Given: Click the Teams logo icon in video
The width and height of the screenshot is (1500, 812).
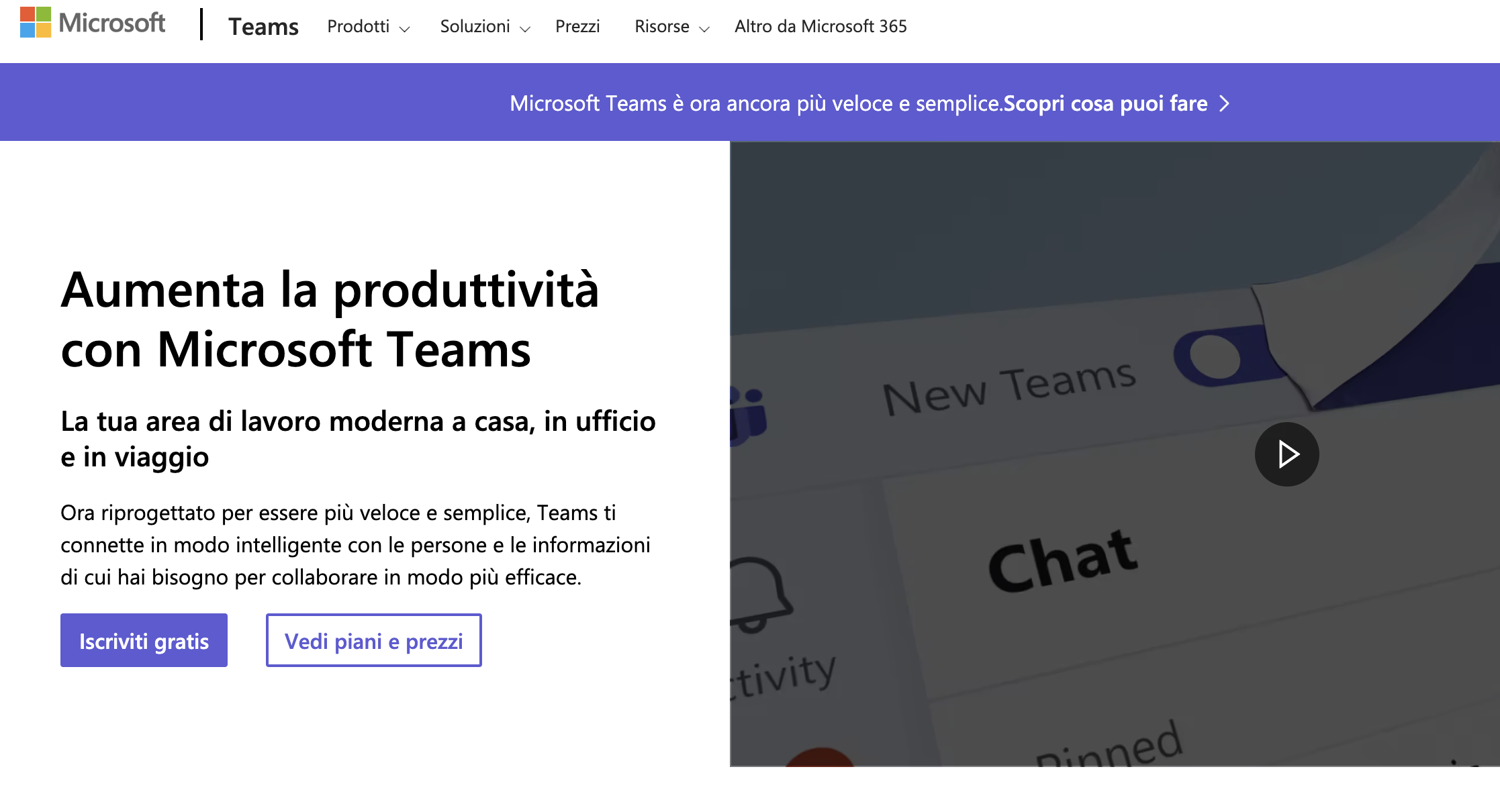Looking at the screenshot, I should 748,416.
